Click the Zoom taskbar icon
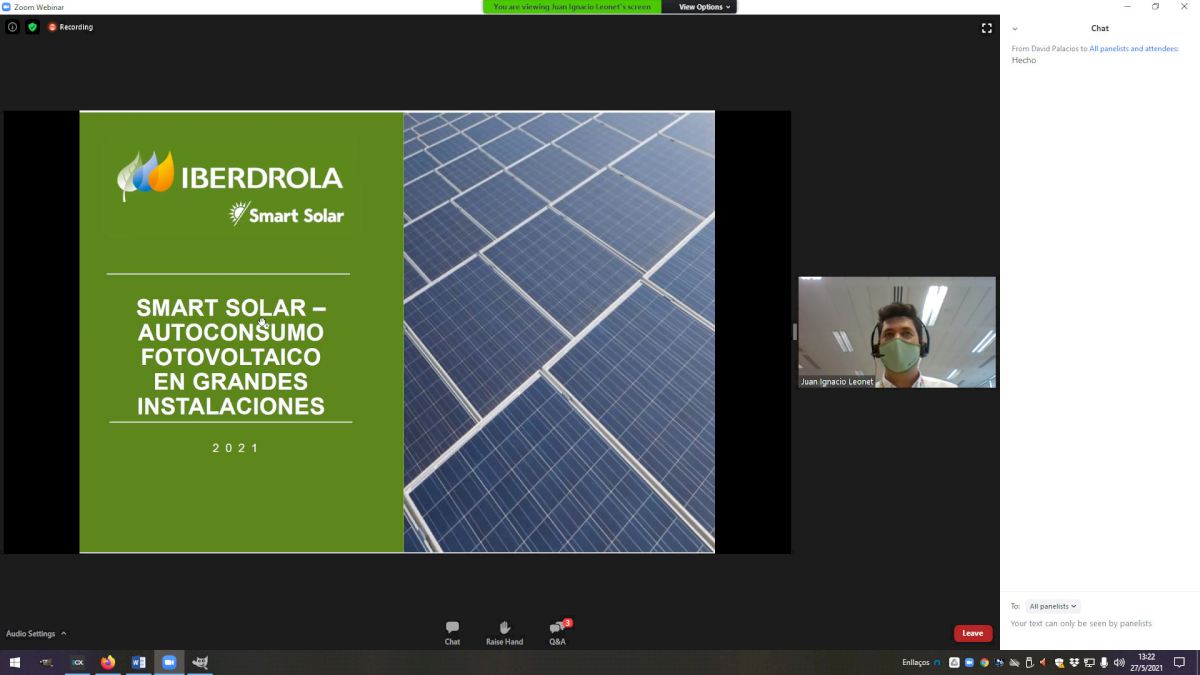 coord(169,662)
